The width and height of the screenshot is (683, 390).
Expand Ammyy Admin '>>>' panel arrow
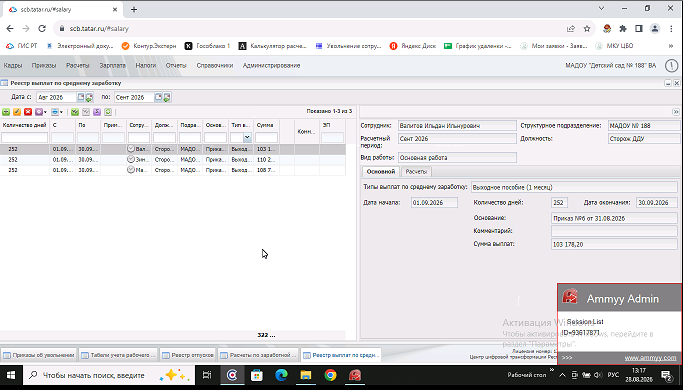coord(567,358)
